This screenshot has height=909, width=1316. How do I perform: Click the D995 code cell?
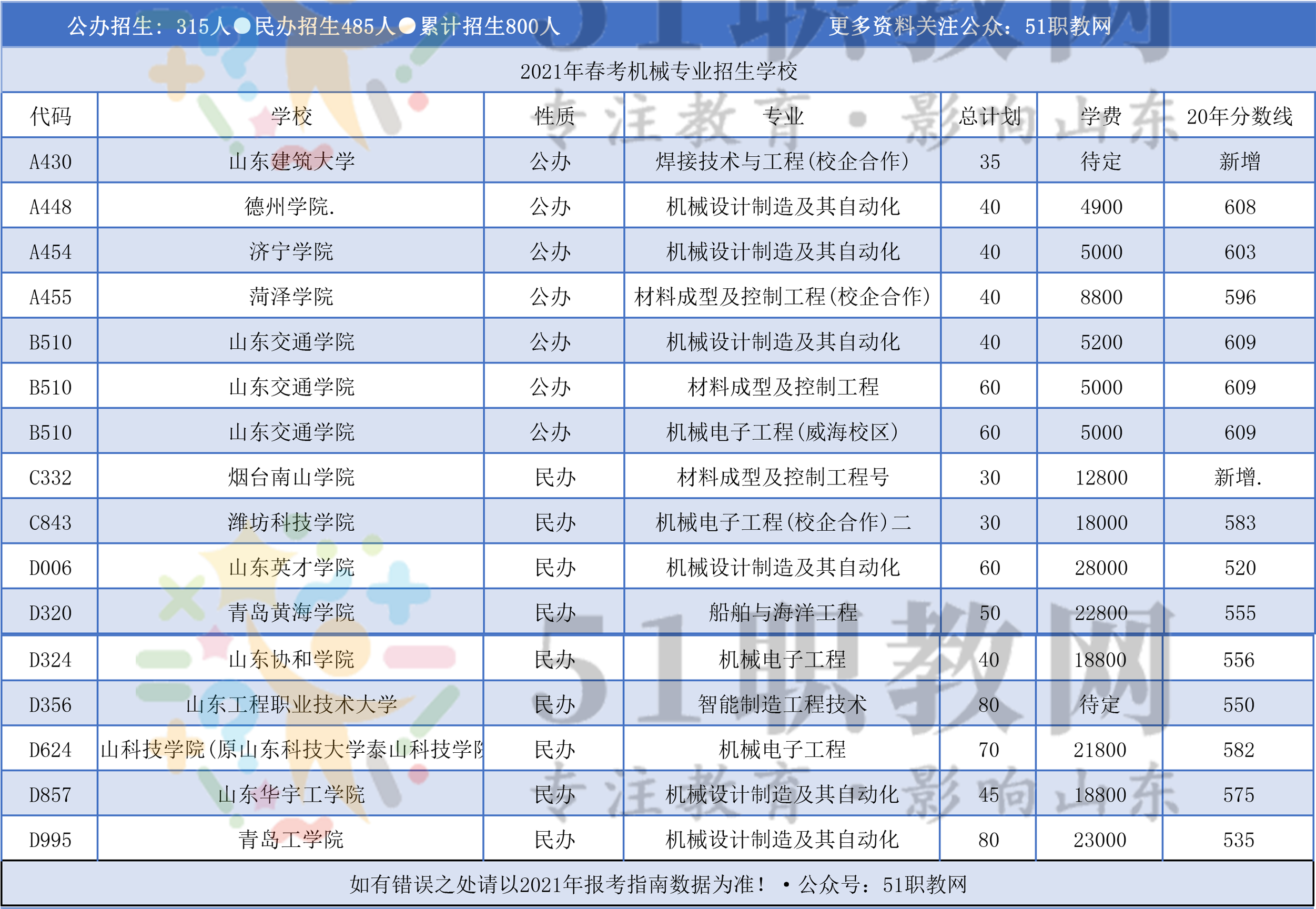coord(50,840)
